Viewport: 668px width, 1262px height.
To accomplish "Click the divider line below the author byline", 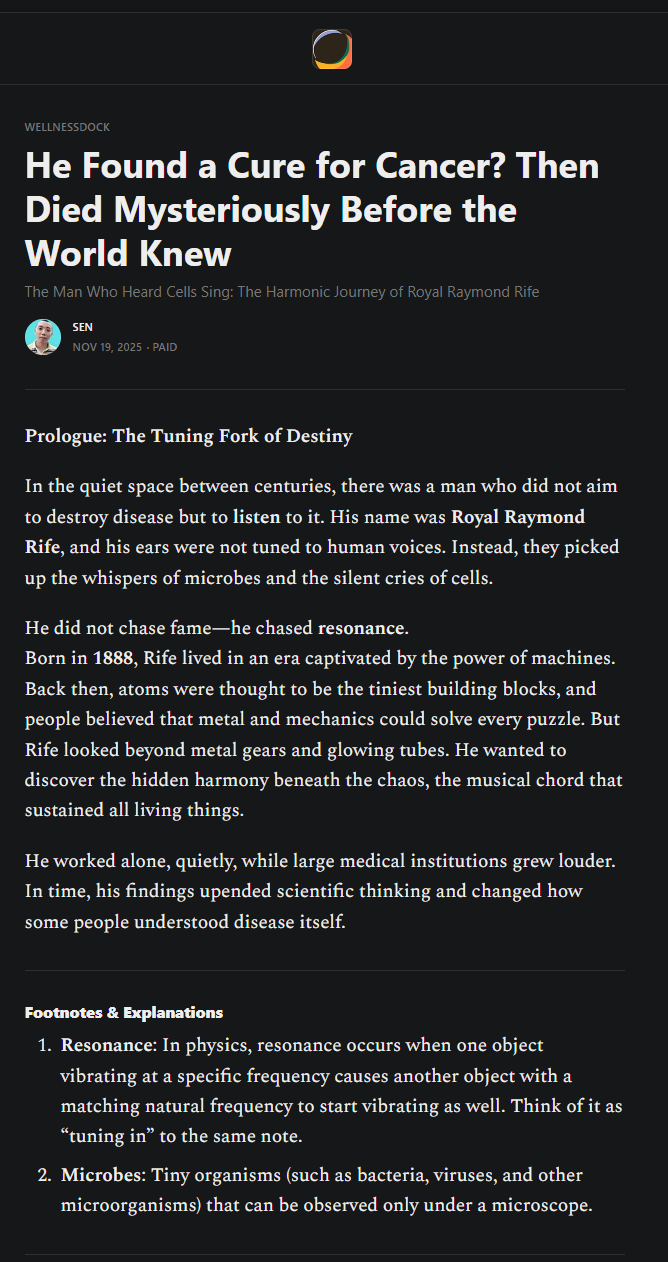I will tap(324, 389).
